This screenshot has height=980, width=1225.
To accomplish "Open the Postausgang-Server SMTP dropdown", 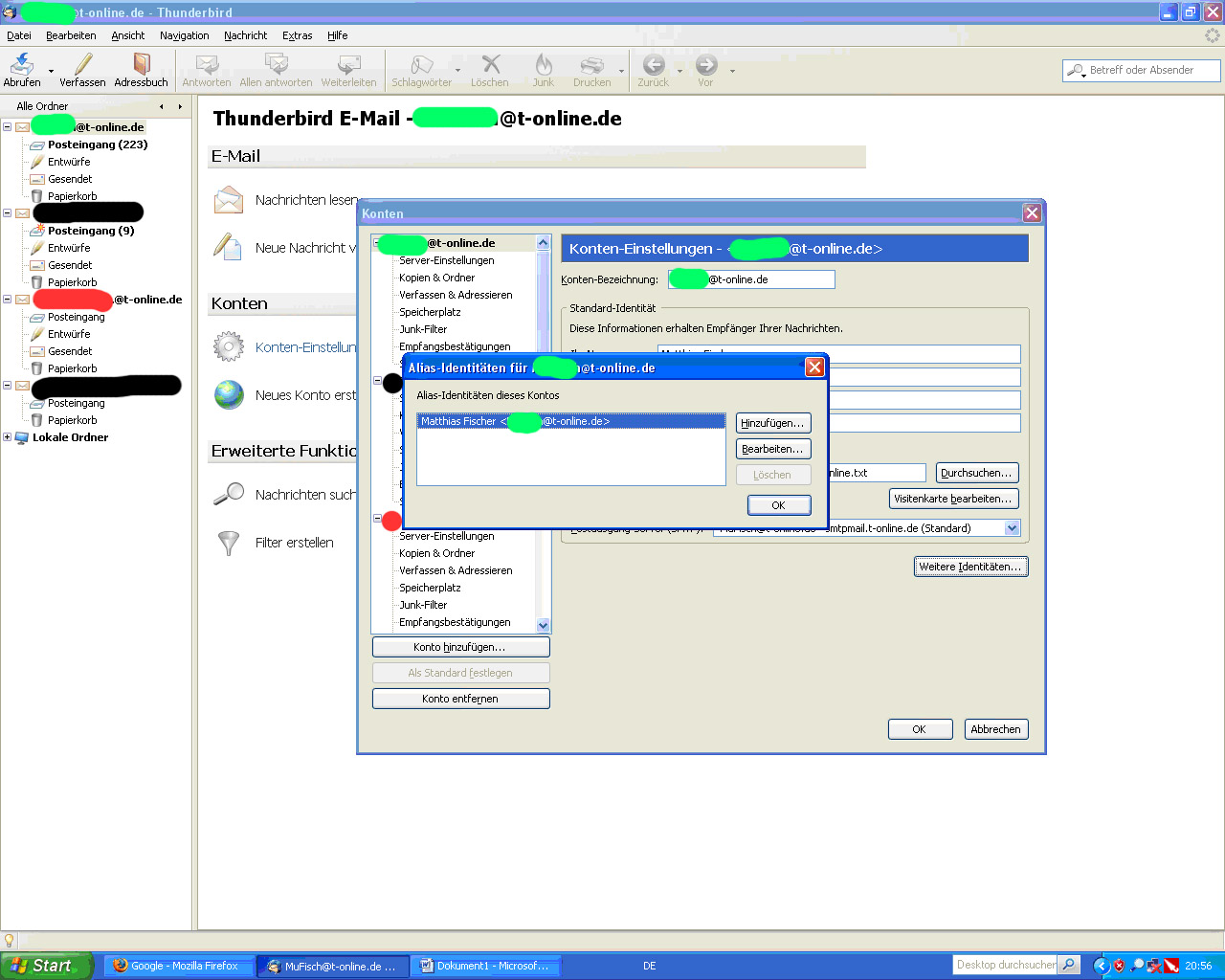I will click(1013, 528).
